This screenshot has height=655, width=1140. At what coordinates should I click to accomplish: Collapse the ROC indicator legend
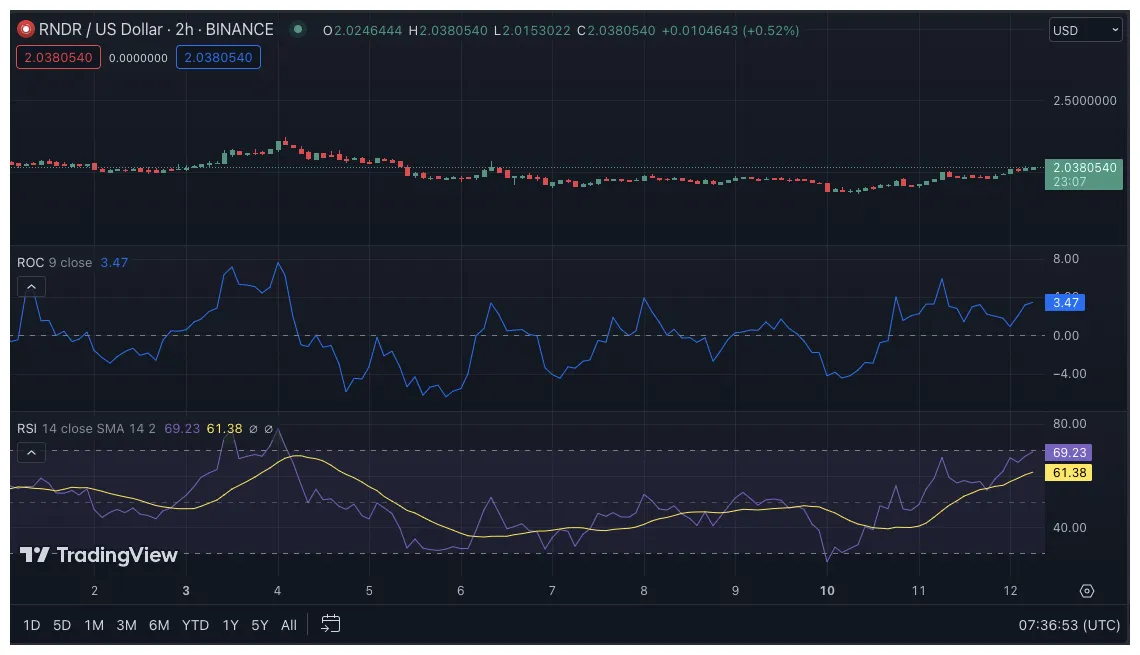[30, 288]
